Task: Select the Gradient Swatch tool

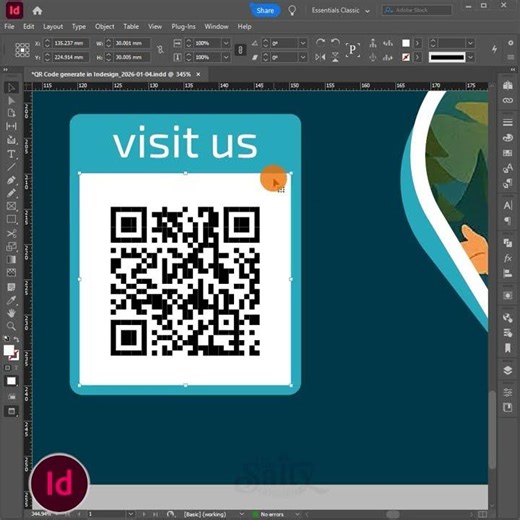Action: pos(11,260)
